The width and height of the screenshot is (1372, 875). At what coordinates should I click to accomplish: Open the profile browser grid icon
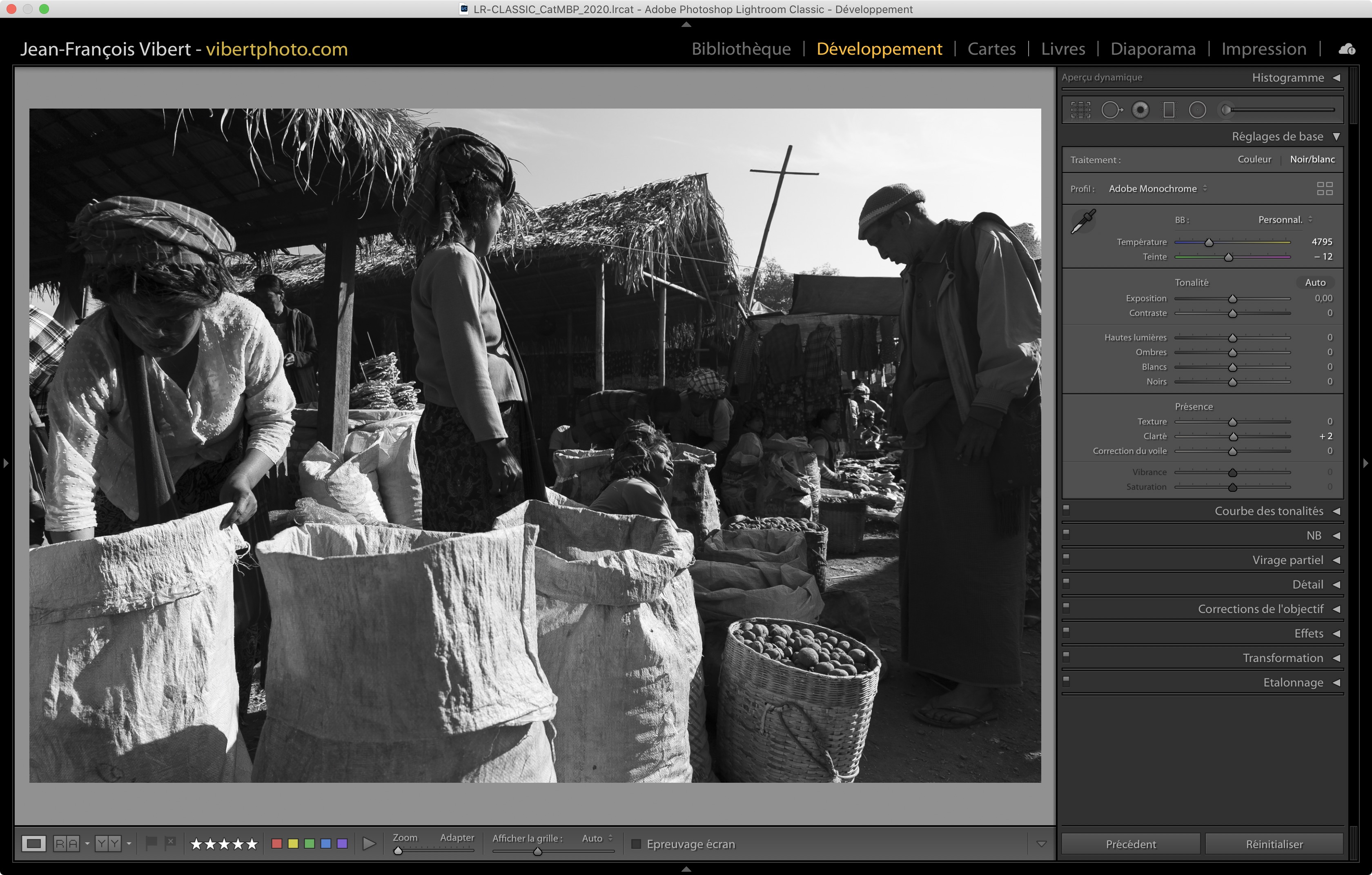[1325, 189]
